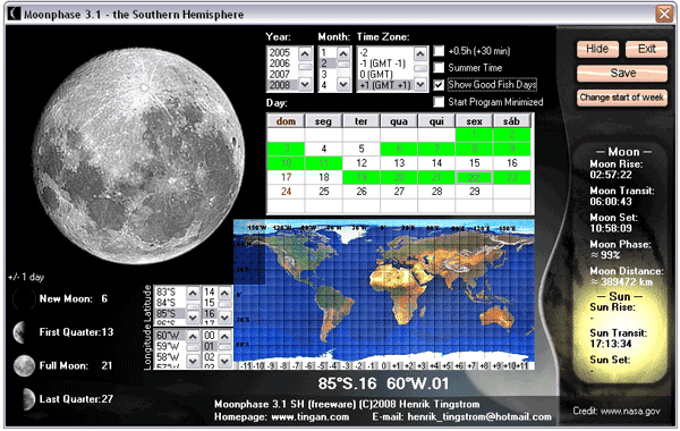Select year 2008 in Year list
Screen dimensions: 680x431
pos(282,85)
